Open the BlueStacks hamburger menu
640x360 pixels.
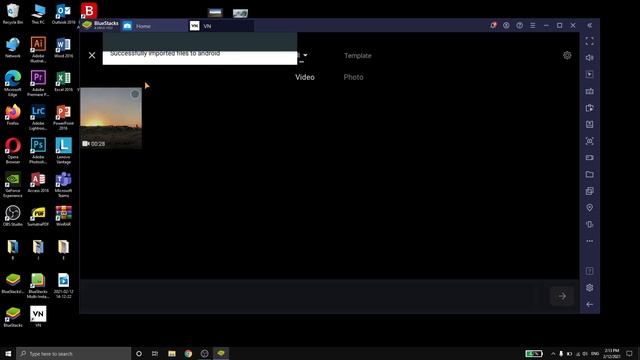point(533,25)
